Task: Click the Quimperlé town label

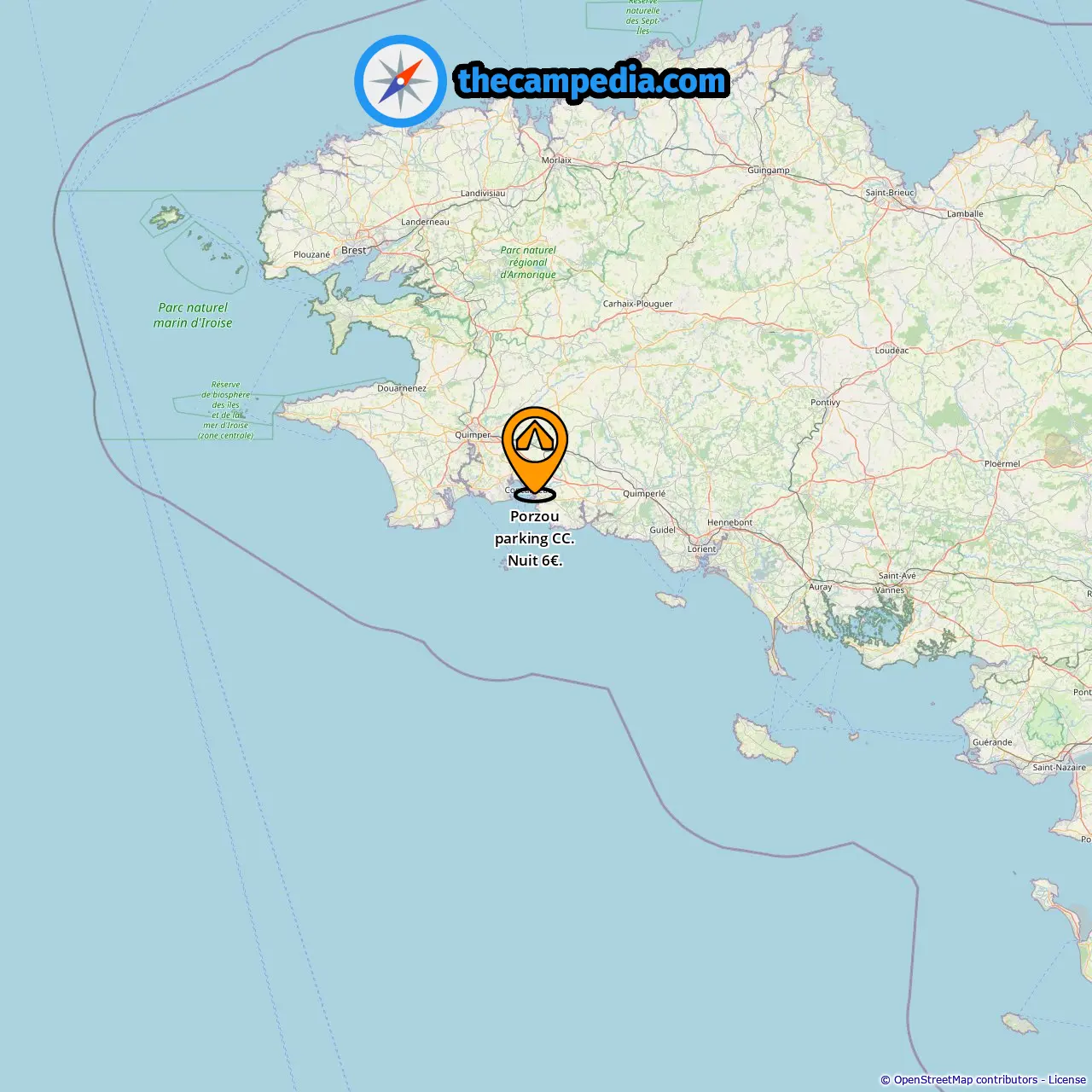Action: click(x=644, y=494)
